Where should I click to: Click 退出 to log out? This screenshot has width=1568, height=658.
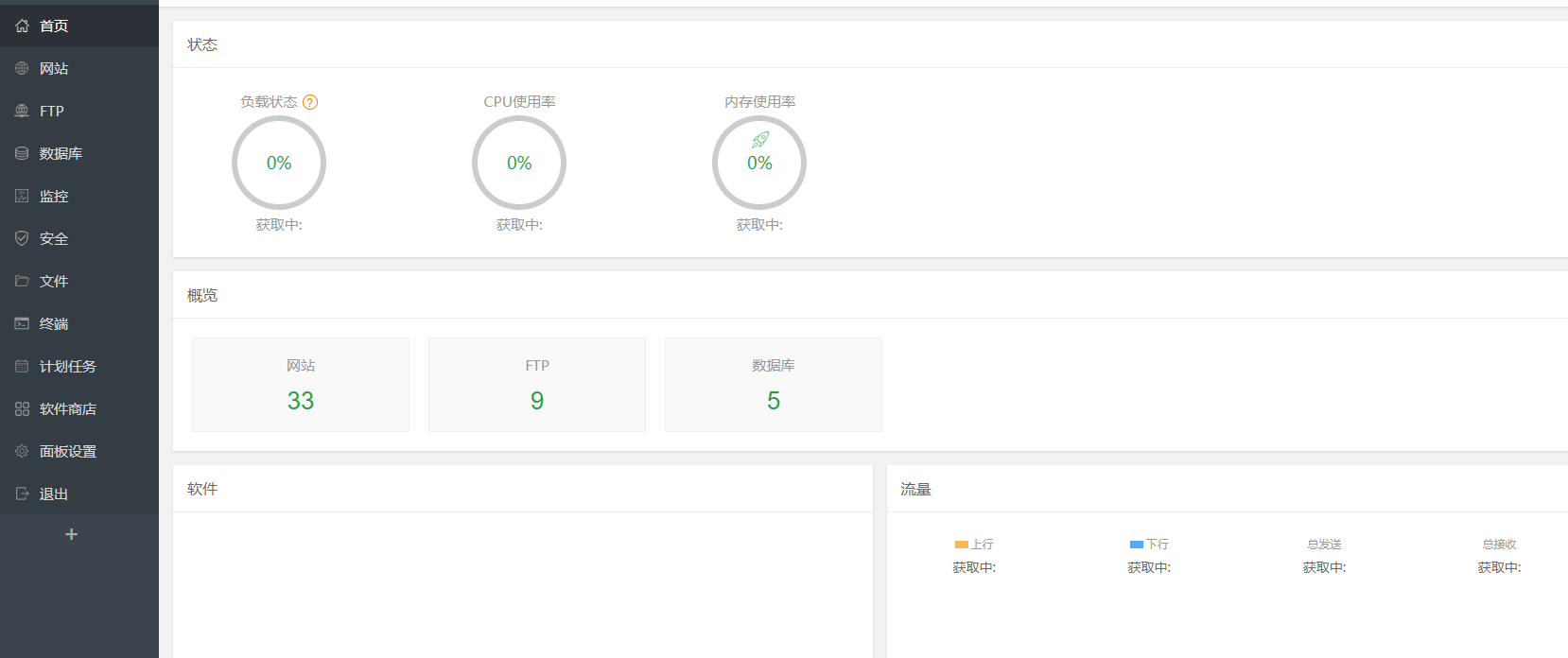[x=79, y=493]
